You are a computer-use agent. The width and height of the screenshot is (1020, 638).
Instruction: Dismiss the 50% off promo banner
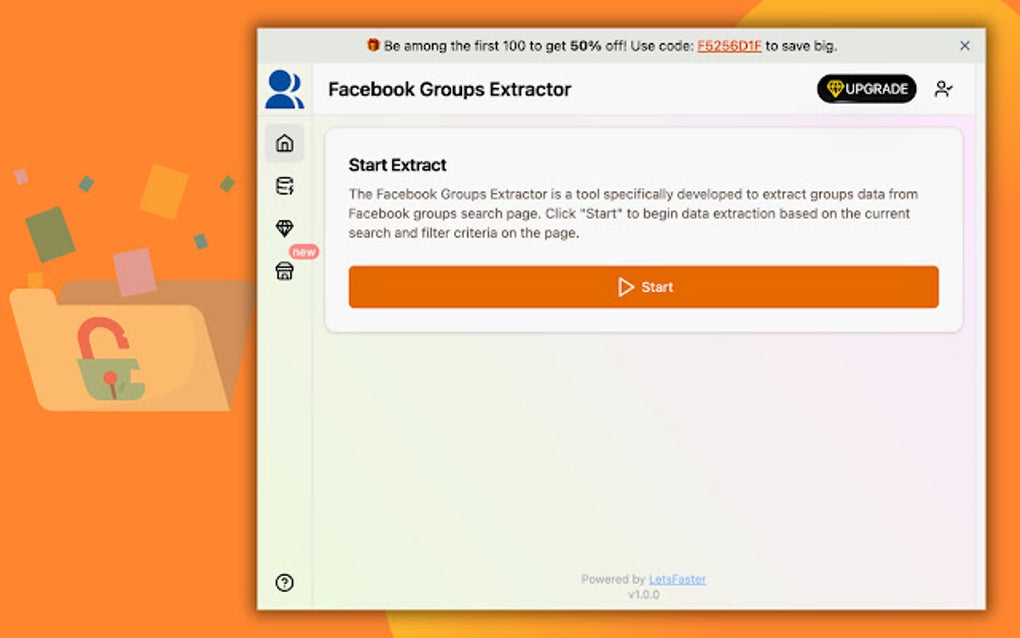tap(964, 45)
